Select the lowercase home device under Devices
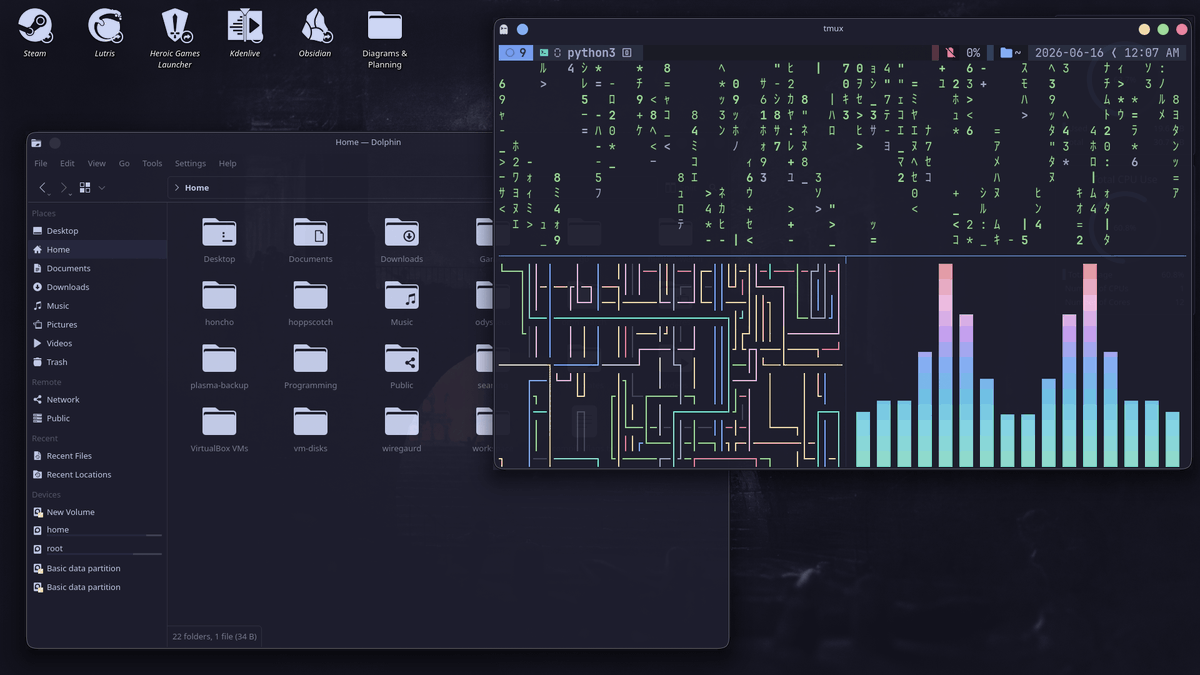 pyautogui.click(x=97, y=530)
